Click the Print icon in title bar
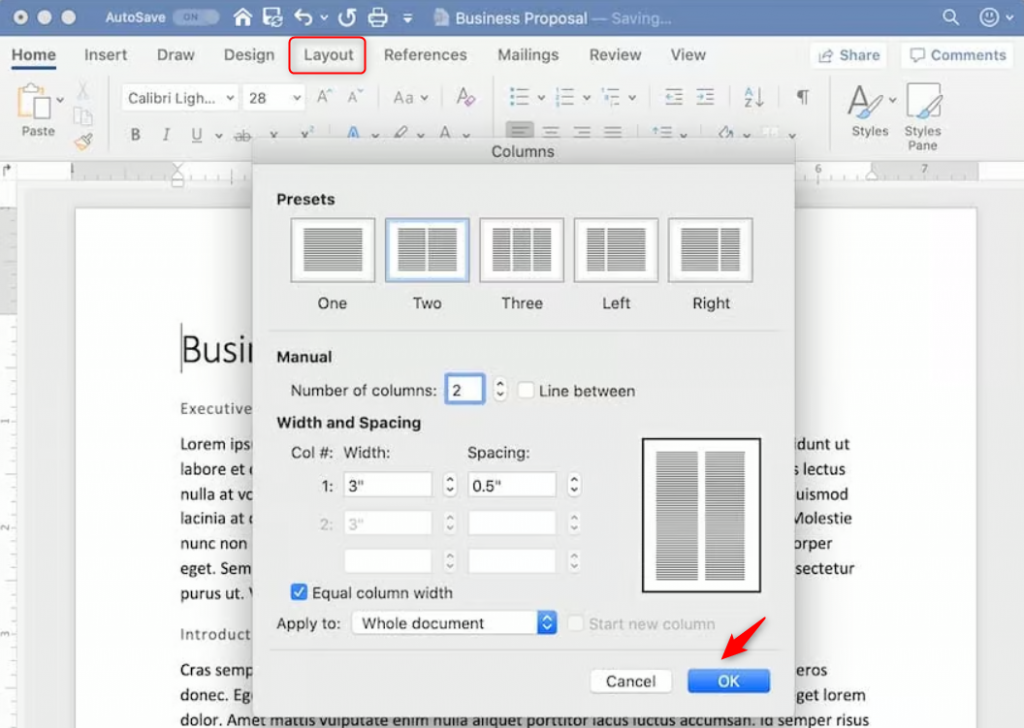Screen dimensions: 1024x728 (x=377, y=18)
